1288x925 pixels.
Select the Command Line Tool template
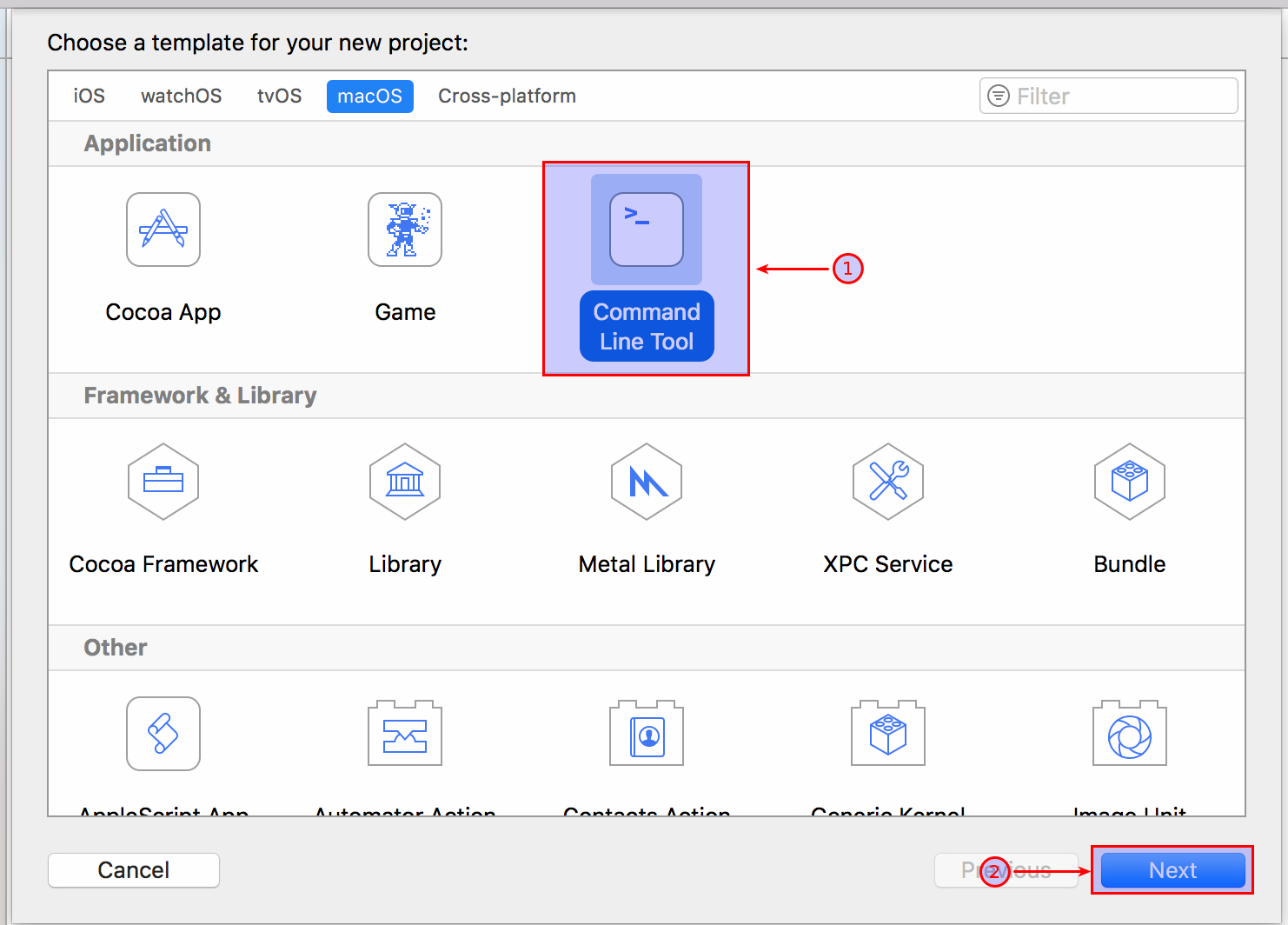click(x=647, y=230)
